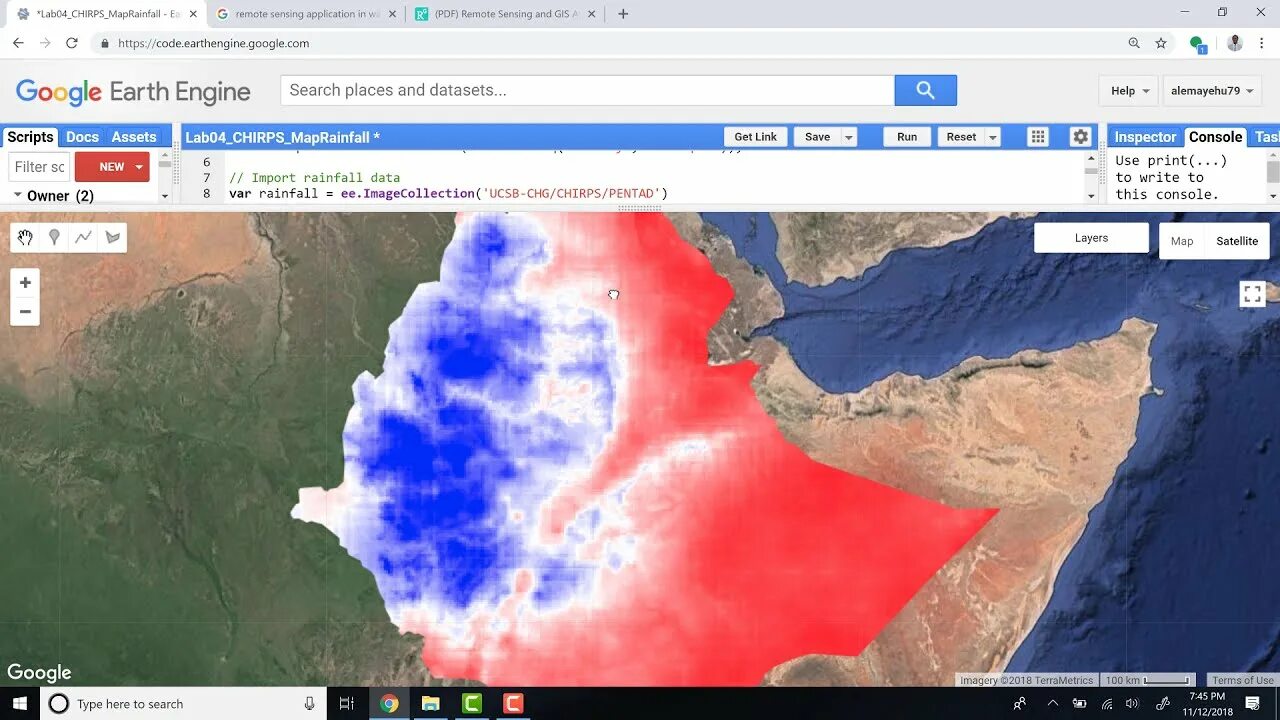Open the Help dropdown
The image size is (1280, 720).
[1129, 91]
